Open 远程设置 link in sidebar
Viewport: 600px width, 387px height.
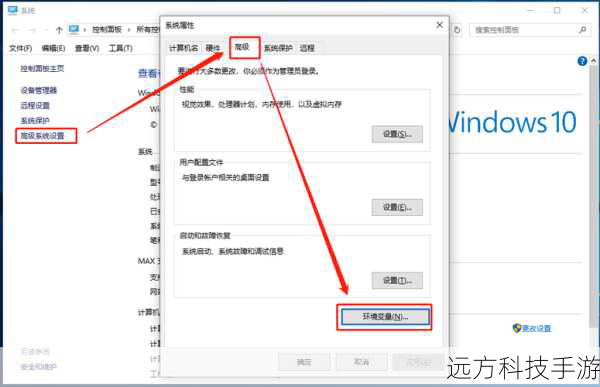tap(35, 105)
